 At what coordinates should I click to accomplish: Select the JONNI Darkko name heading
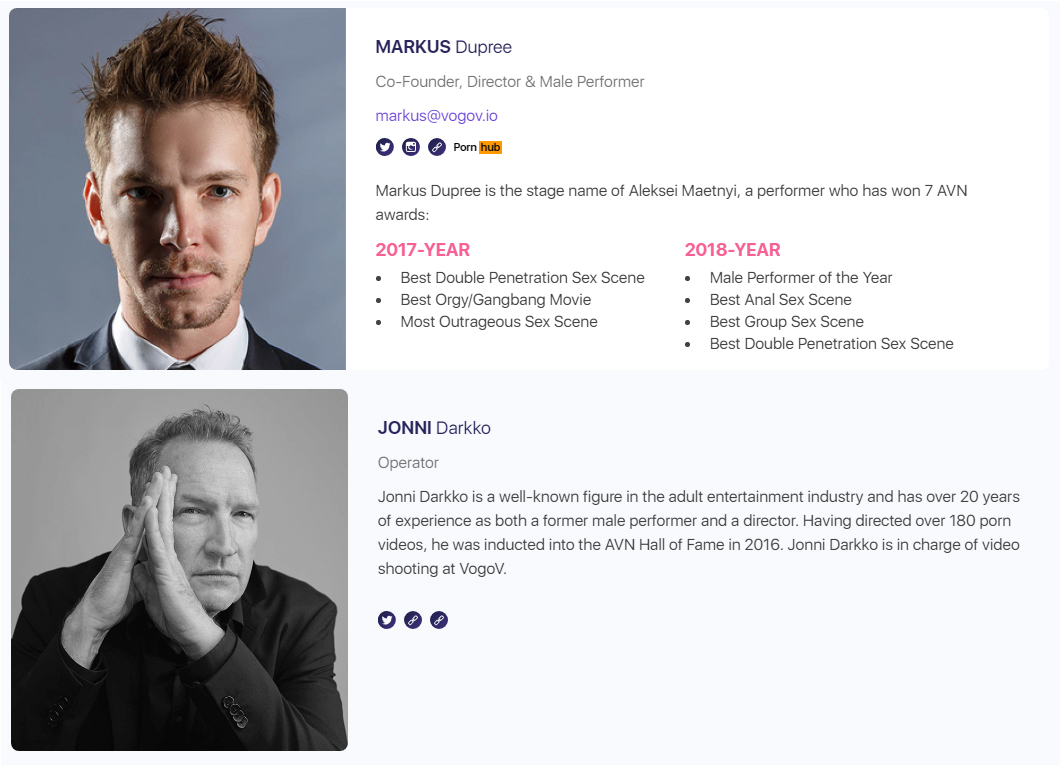coord(434,428)
